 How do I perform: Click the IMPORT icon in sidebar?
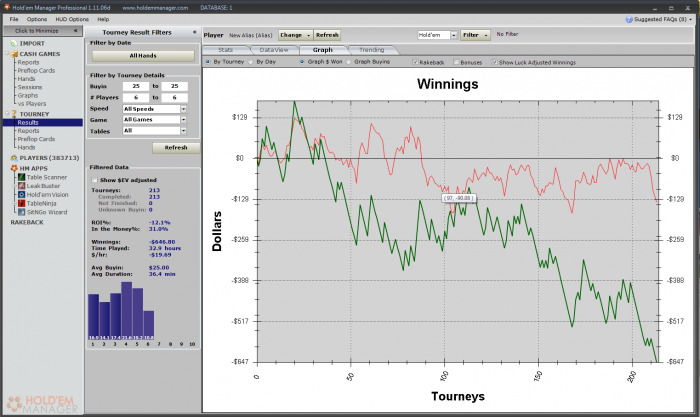(14, 43)
